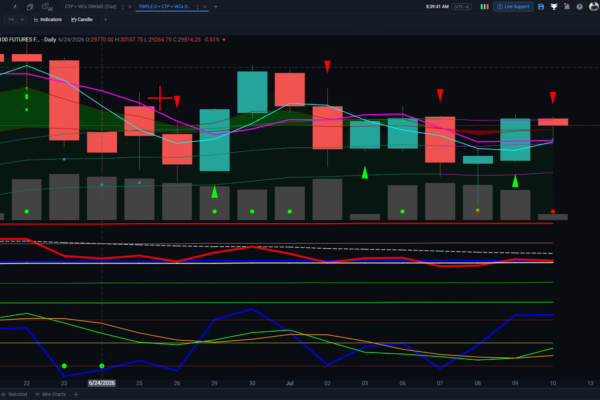Image resolution: width=600 pixels, height=400 pixels.
Task: Open the Indicators menu
Action: click(x=48, y=20)
